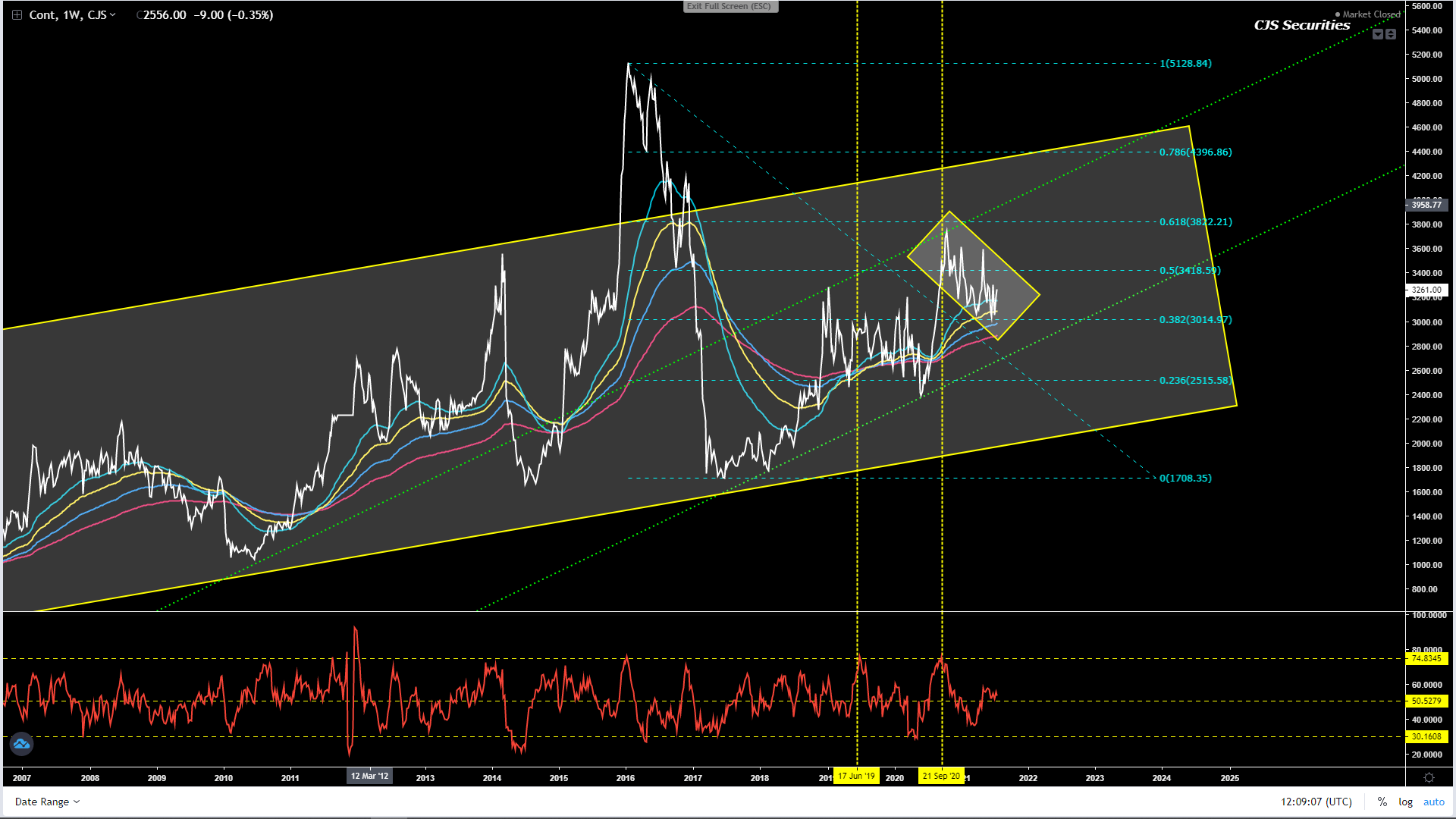
Task: Select the 0.618(3822.21) Fibonacci level label
Action: 1195,222
